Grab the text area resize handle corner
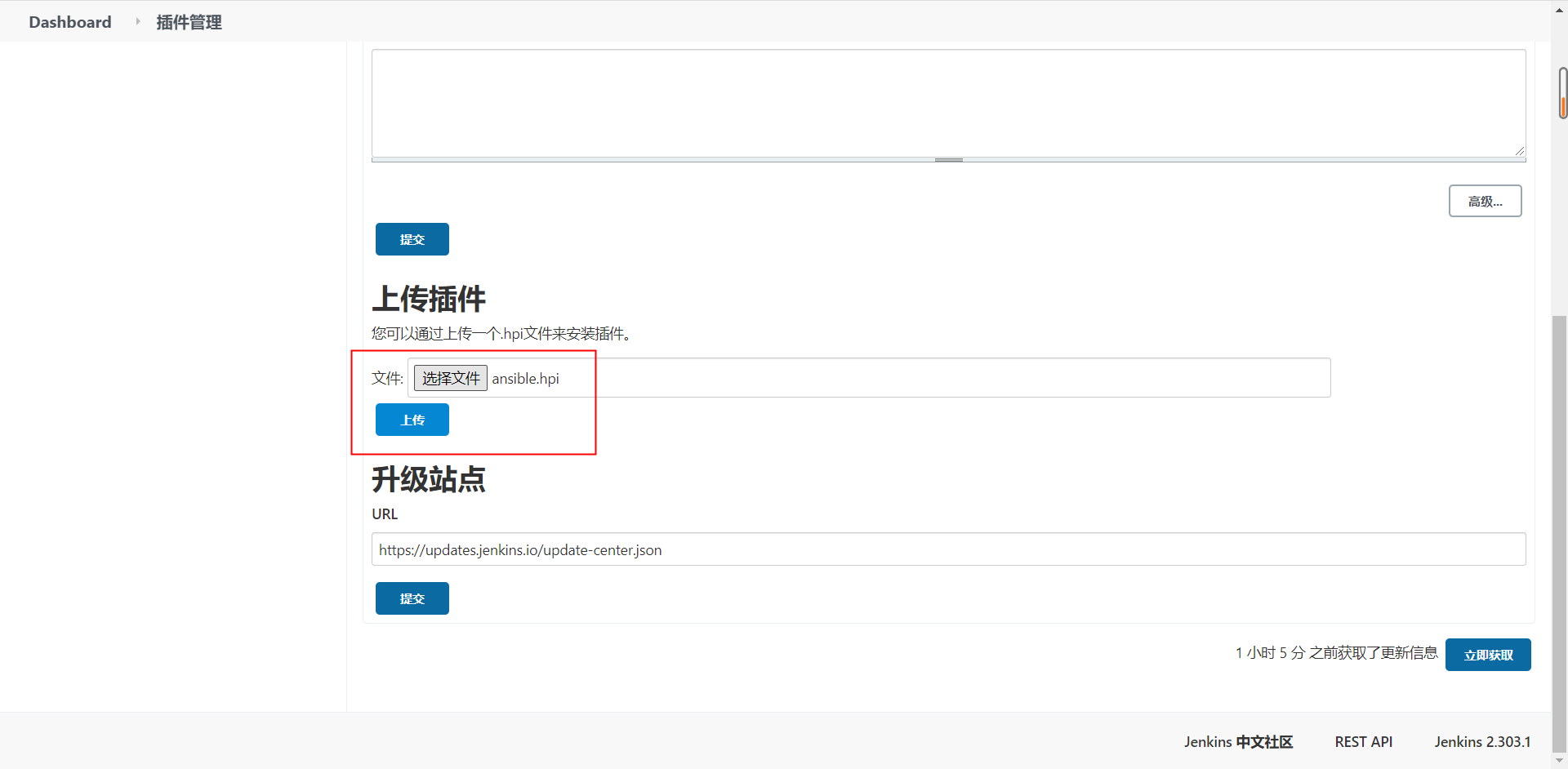Image resolution: width=1568 pixels, height=769 pixels. tap(1519, 150)
